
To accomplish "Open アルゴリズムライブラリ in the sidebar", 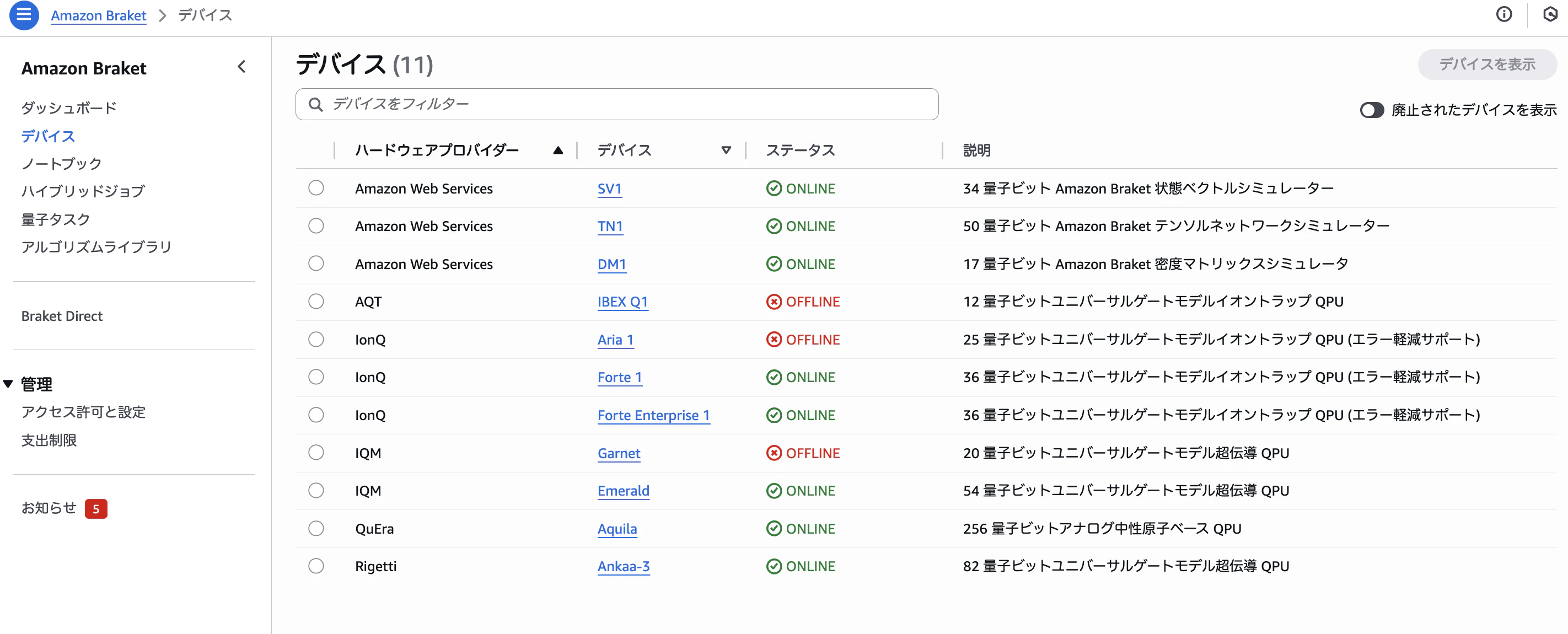I will (x=96, y=247).
